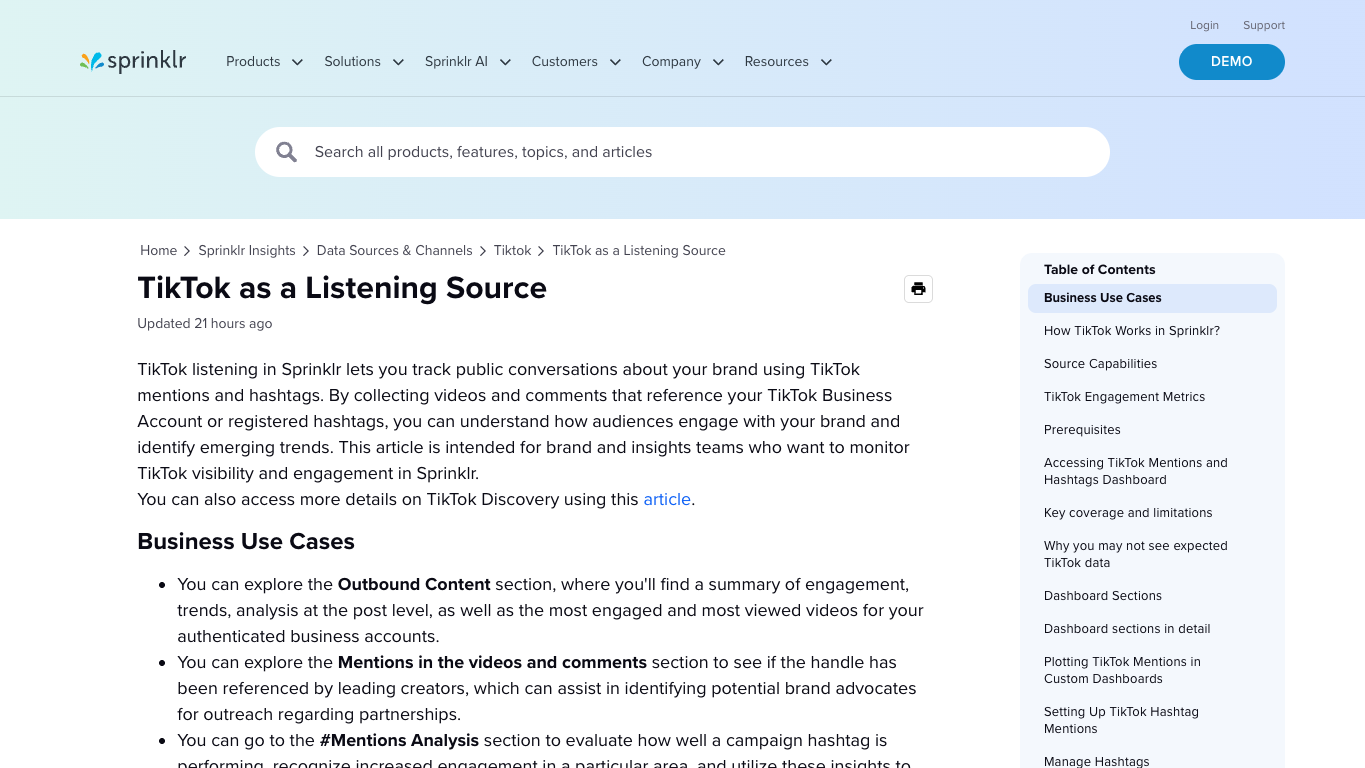The width and height of the screenshot is (1365, 768).
Task: Click the 'Business Use Cases' article heading
Action: 246,541
